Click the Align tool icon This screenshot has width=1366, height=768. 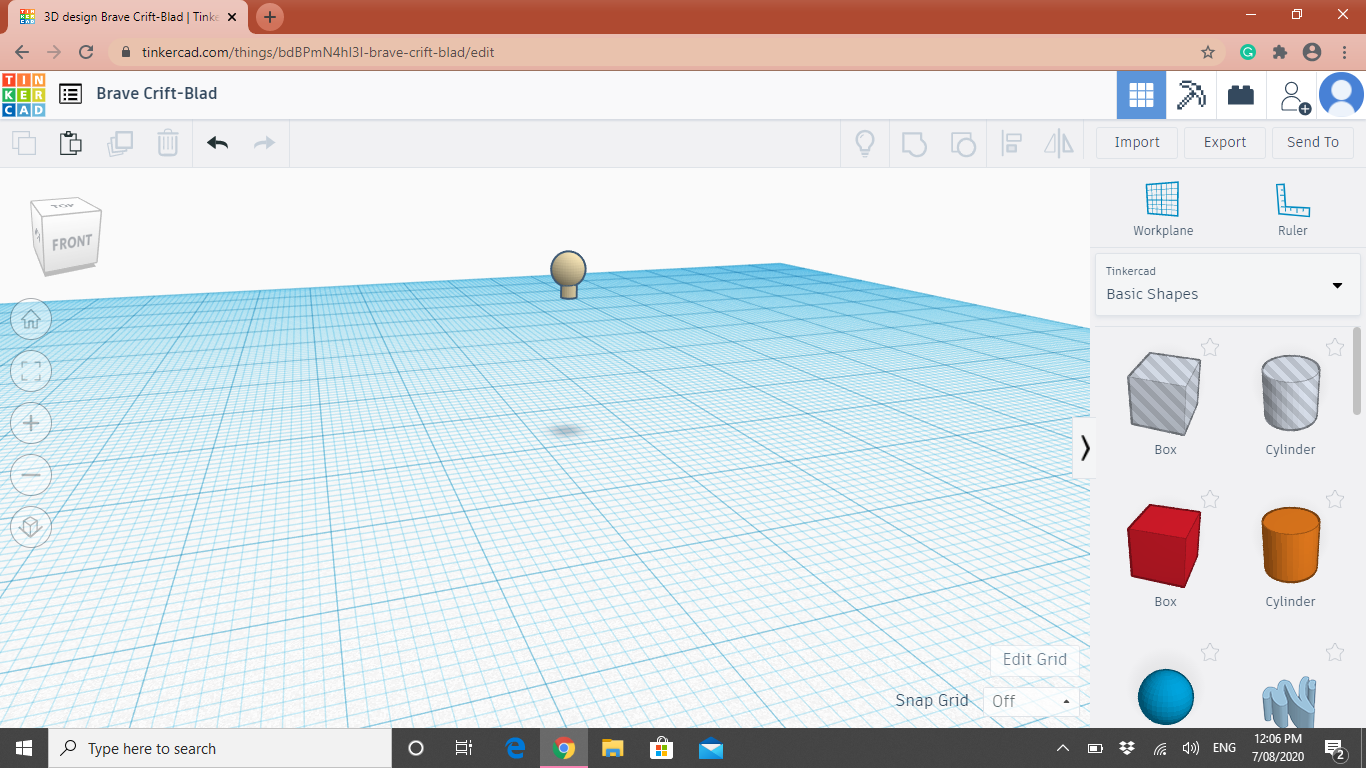1011,143
